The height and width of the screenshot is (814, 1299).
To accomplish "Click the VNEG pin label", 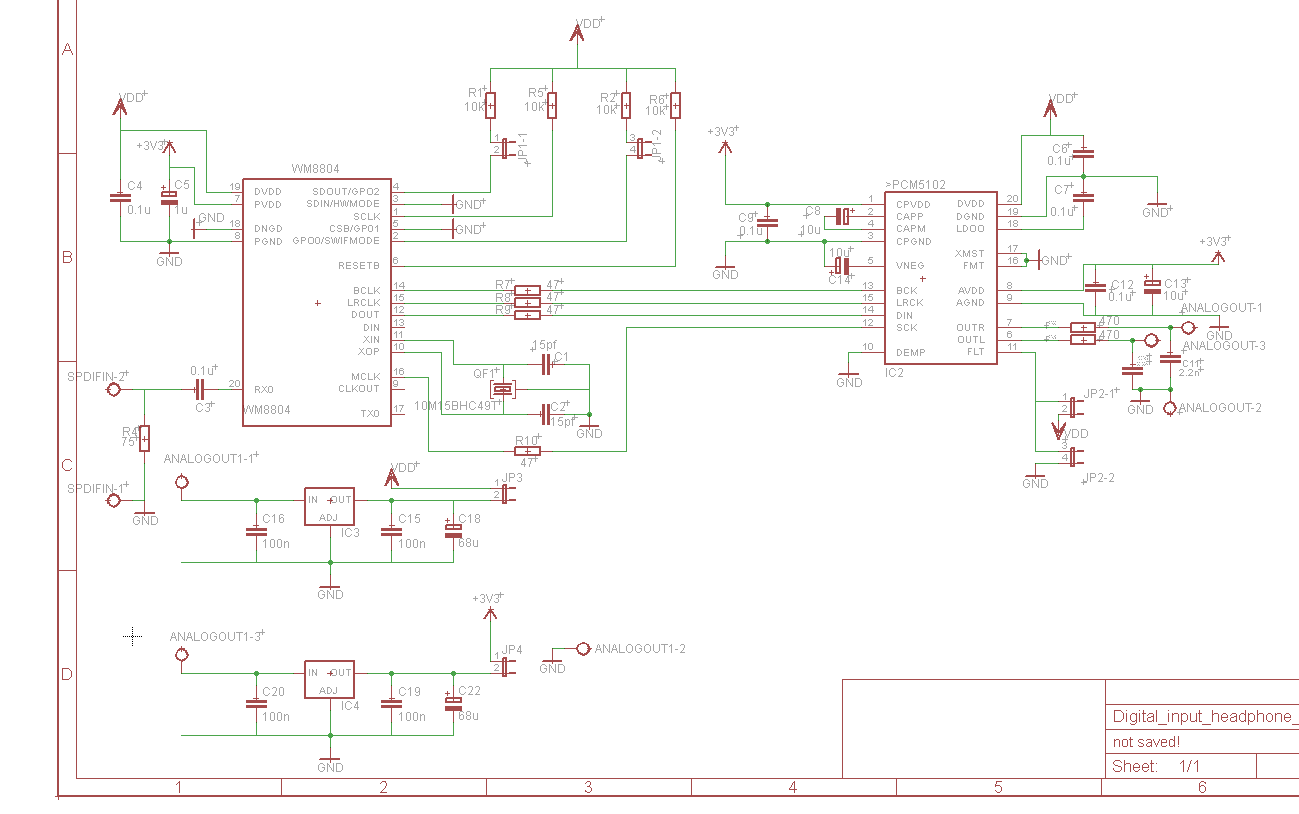I will click(x=910, y=266).
